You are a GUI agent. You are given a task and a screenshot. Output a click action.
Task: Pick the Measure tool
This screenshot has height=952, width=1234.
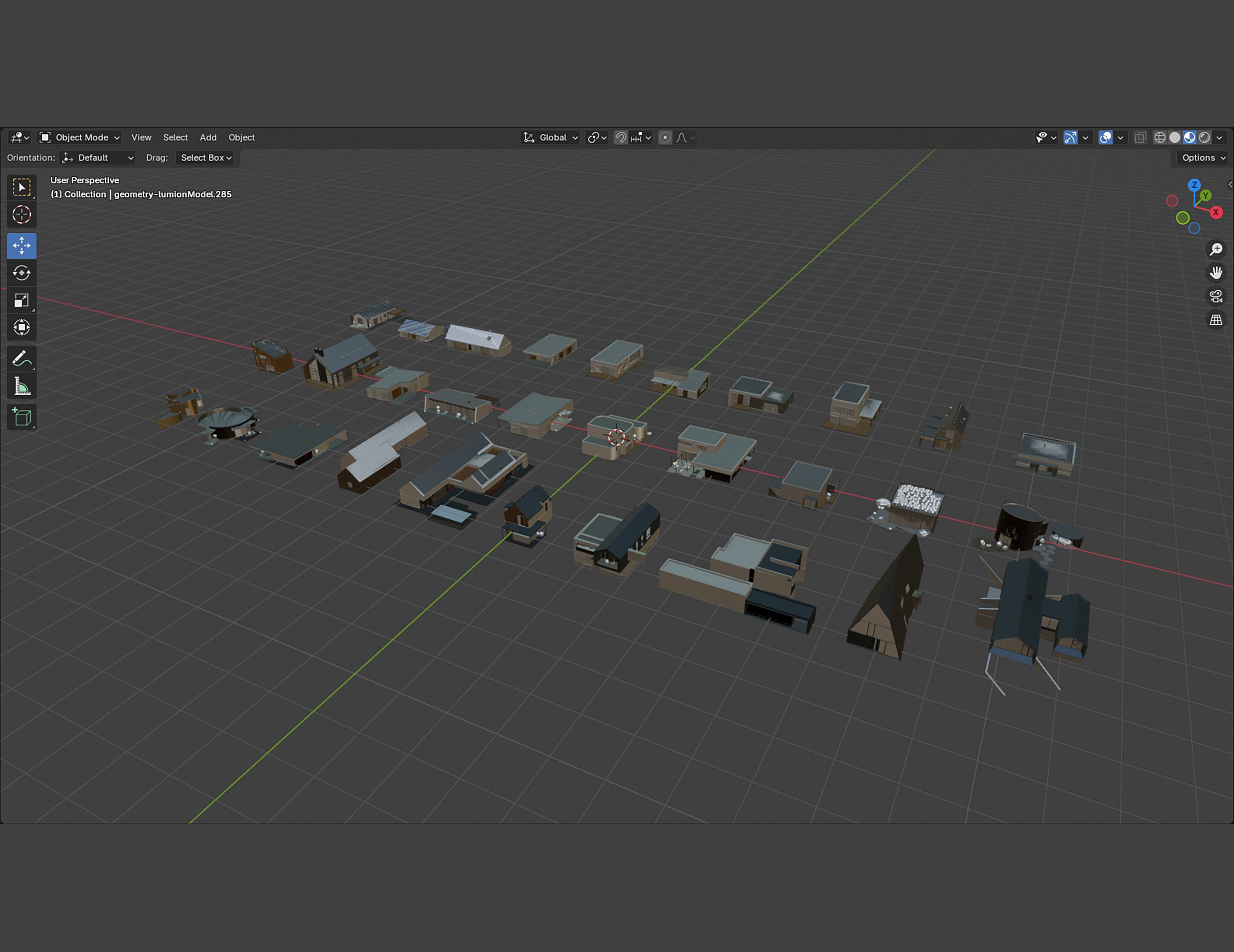[x=22, y=386]
